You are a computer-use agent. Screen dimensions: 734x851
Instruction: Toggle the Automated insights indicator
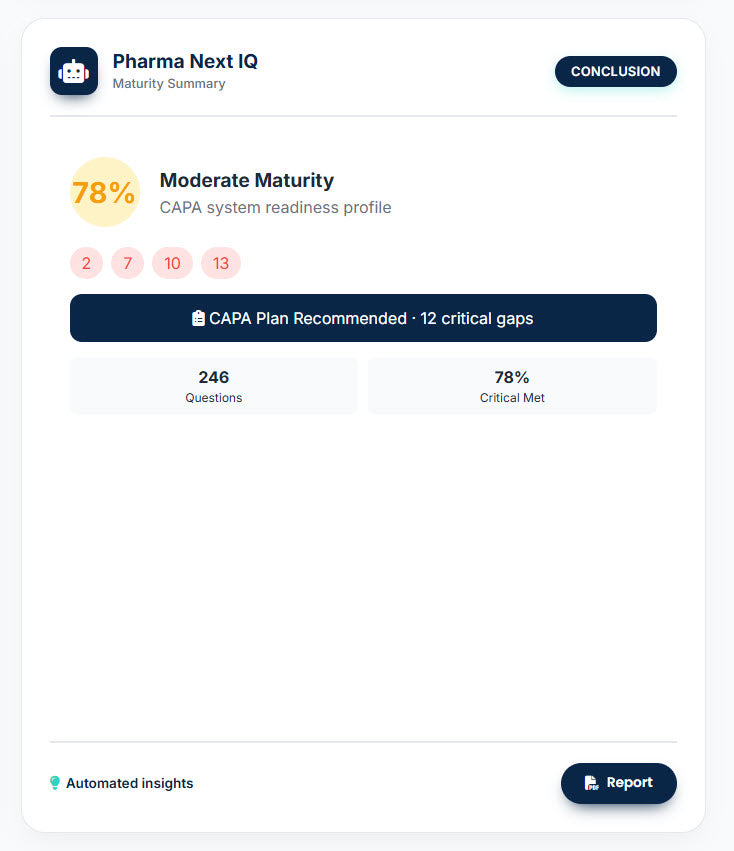pyautogui.click(x=120, y=783)
